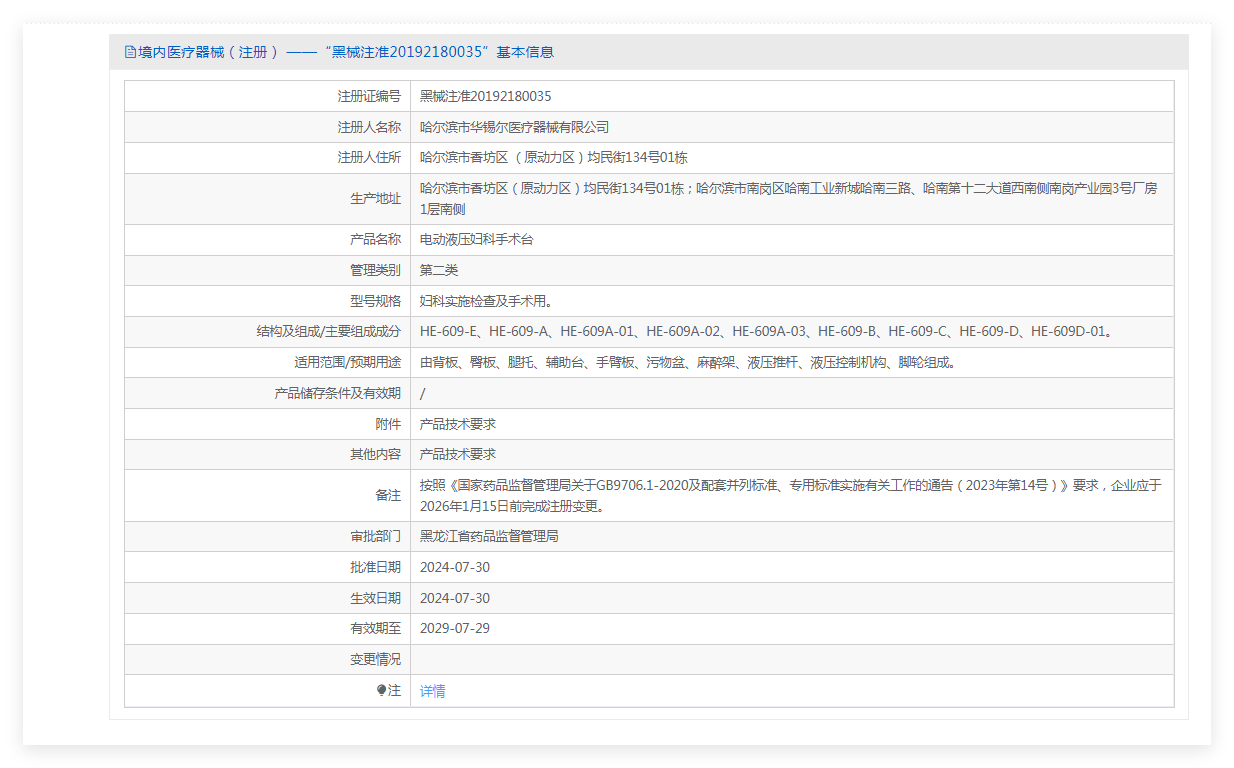Click the 生效日期 row label

pos(375,598)
